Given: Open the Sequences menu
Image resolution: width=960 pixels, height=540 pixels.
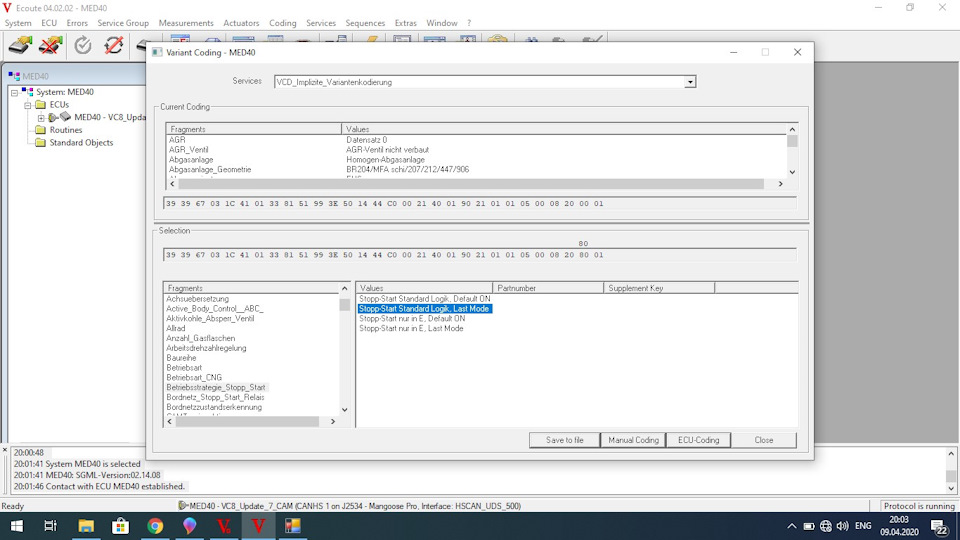Looking at the screenshot, I should [365, 23].
